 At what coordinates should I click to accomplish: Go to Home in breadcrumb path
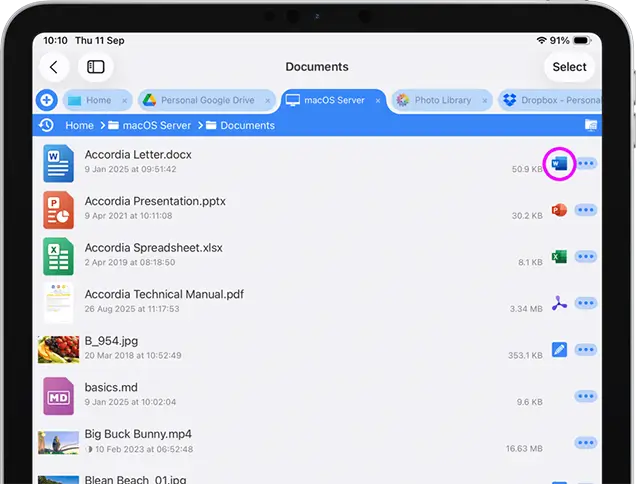(80, 125)
